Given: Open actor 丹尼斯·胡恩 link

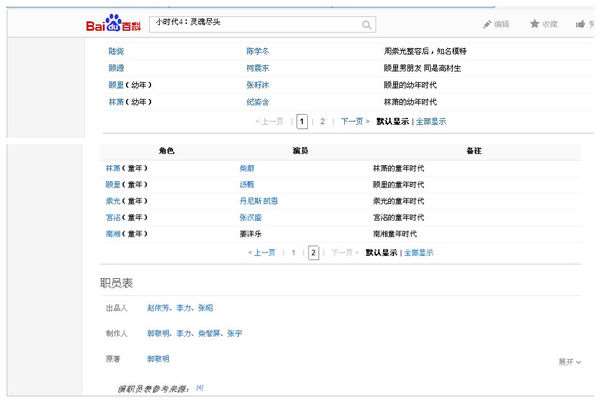Looking at the screenshot, I should pyautogui.click(x=259, y=201).
